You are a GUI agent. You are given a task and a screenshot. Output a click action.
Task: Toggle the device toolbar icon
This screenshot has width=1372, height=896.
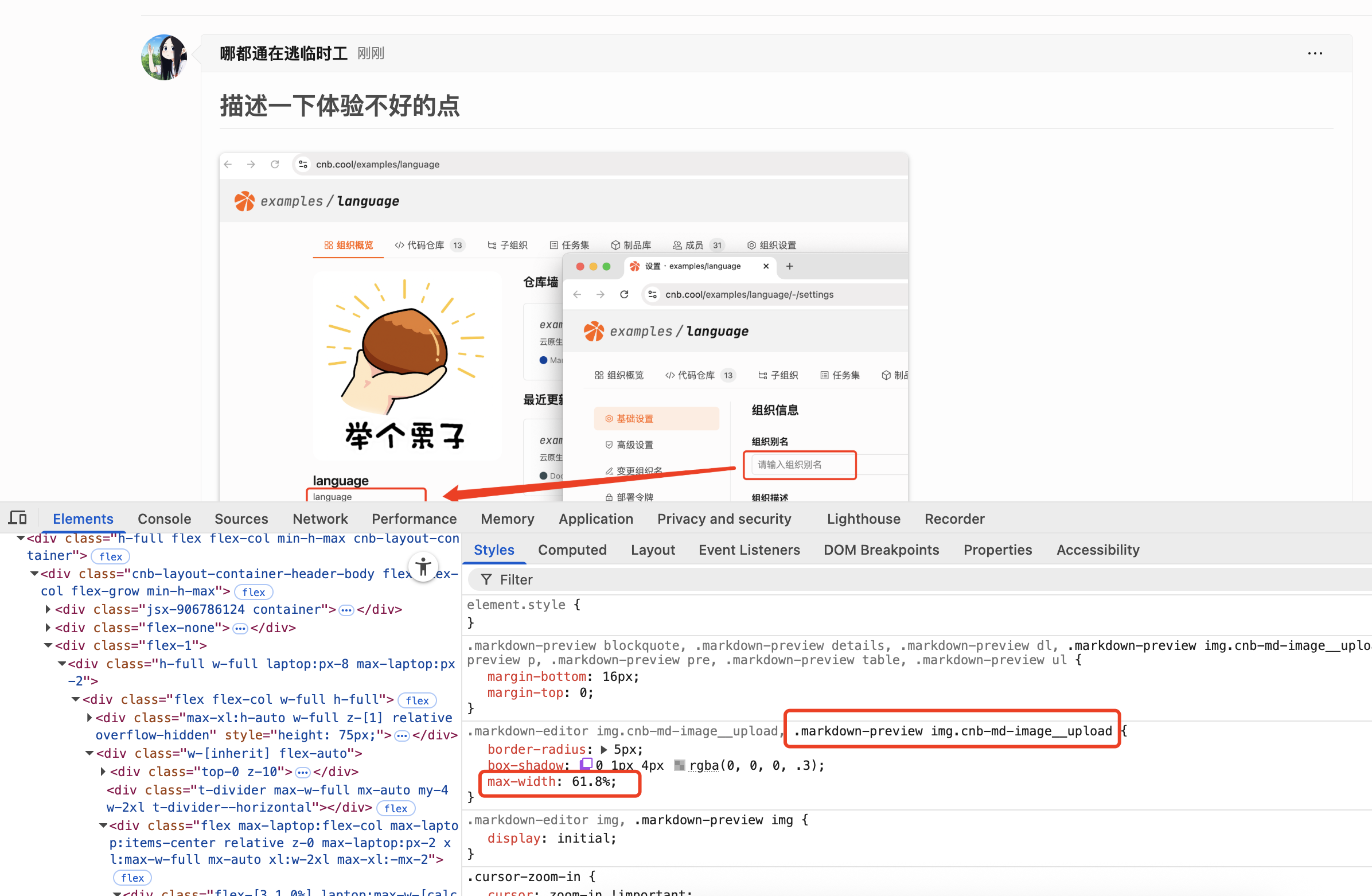pyautogui.click(x=18, y=518)
